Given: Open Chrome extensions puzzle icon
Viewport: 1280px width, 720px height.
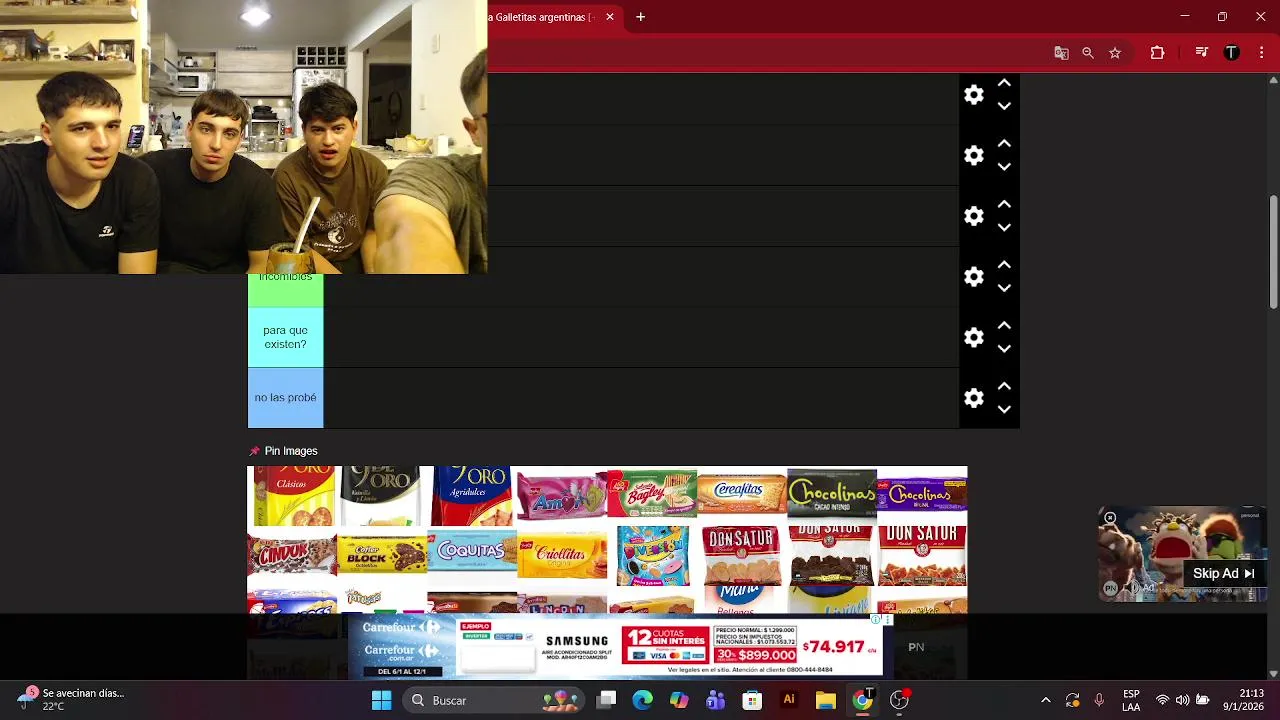Looking at the screenshot, I should pyautogui.click(x=1157, y=53).
